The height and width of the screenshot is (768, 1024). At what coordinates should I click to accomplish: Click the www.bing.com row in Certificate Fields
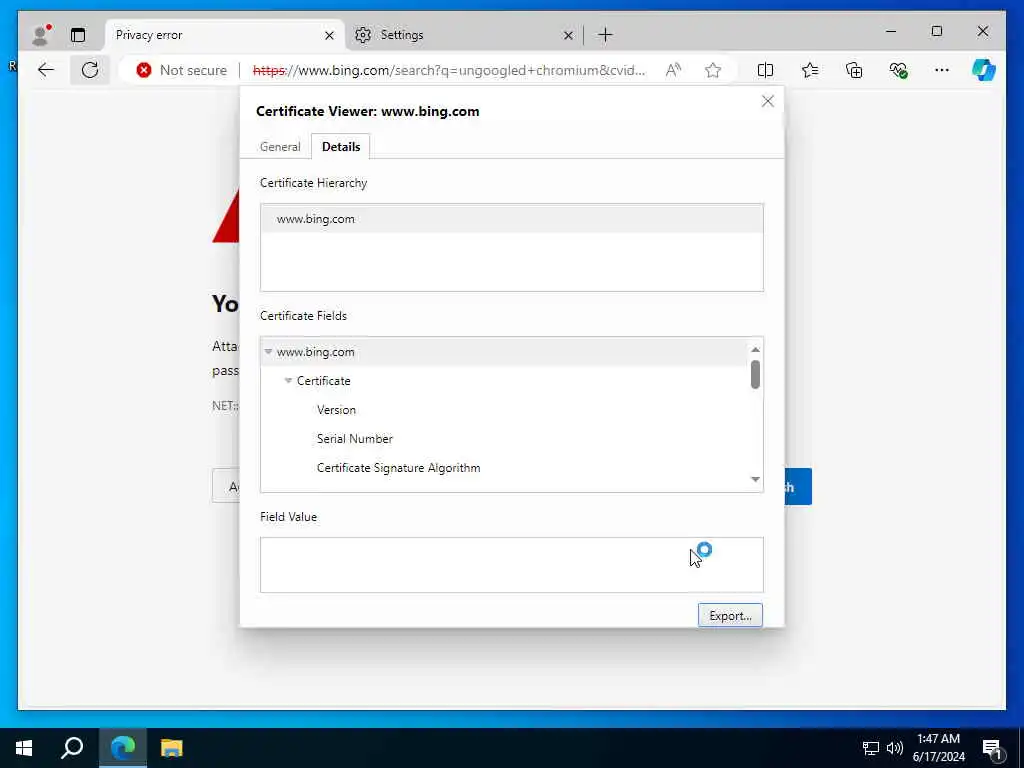pyautogui.click(x=504, y=352)
